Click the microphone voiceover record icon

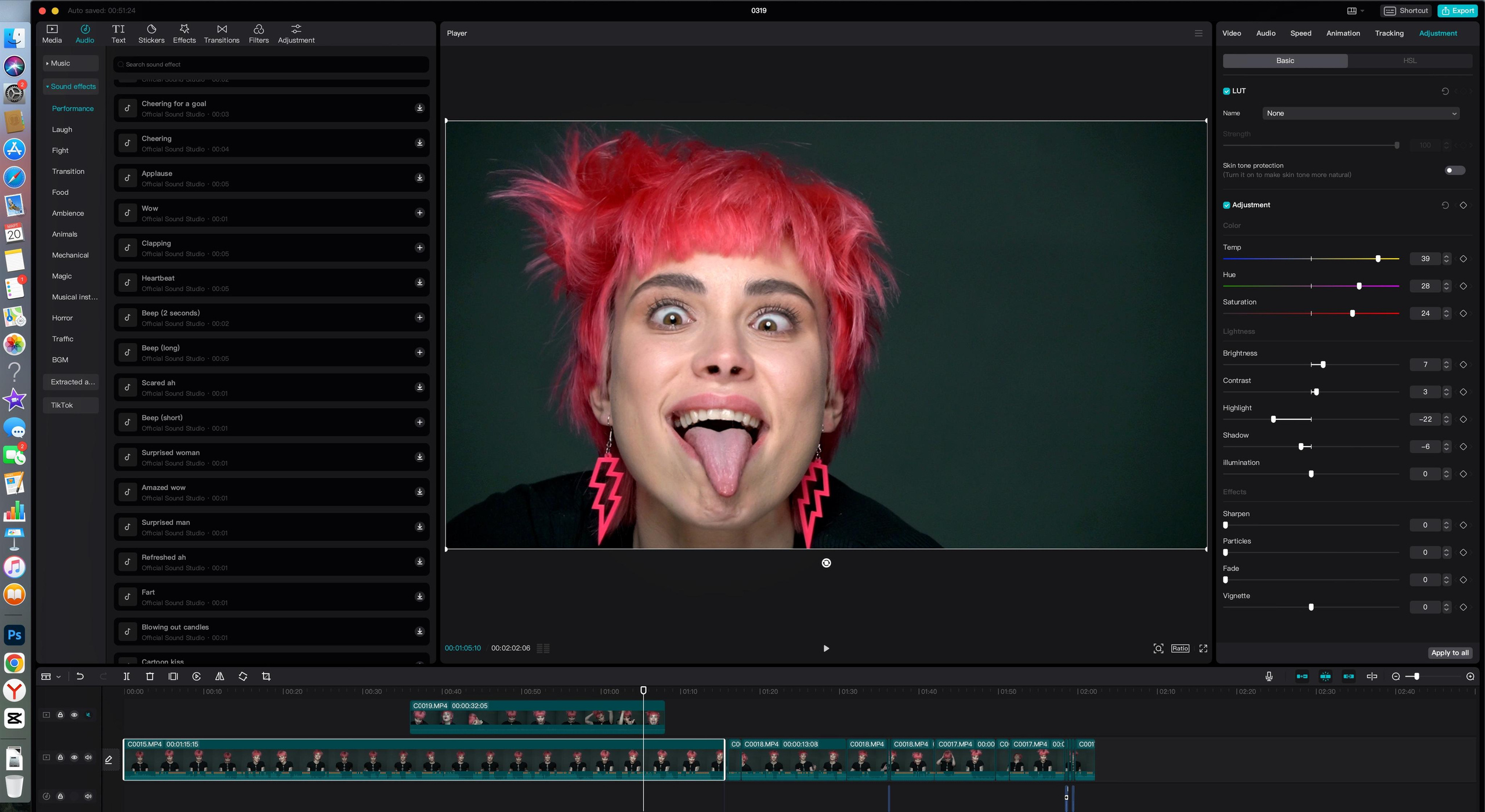pyautogui.click(x=1269, y=676)
